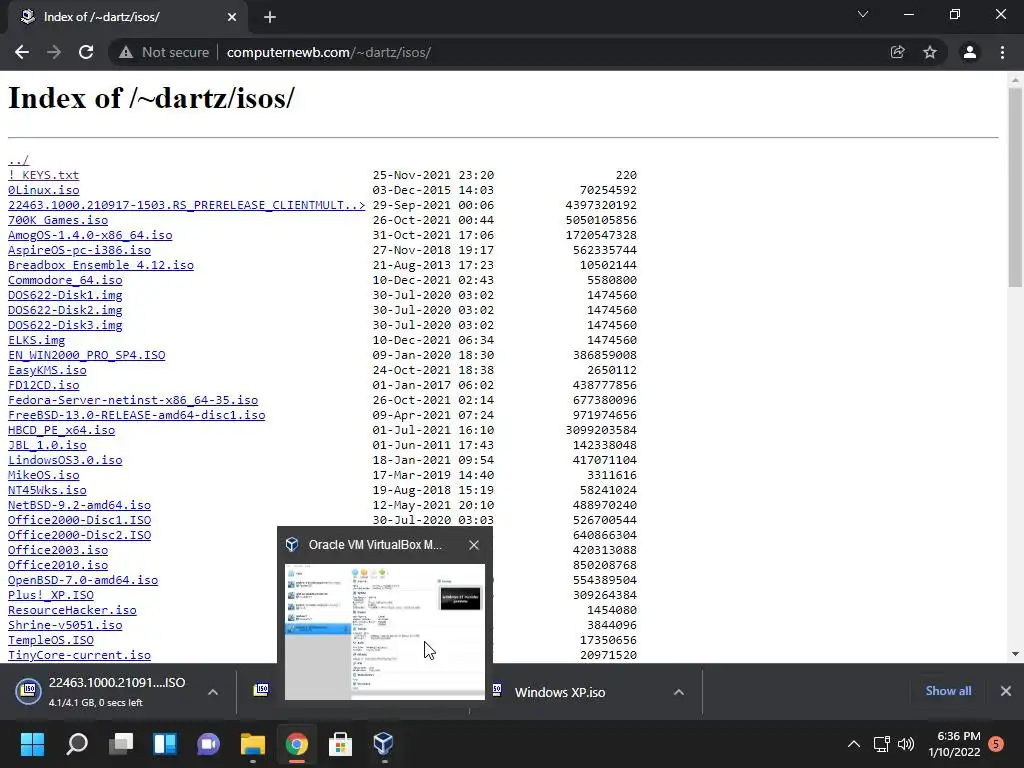Viewport: 1024px width, 768px height.
Task: Download DOS622-Disk2.img
Action: point(65,310)
